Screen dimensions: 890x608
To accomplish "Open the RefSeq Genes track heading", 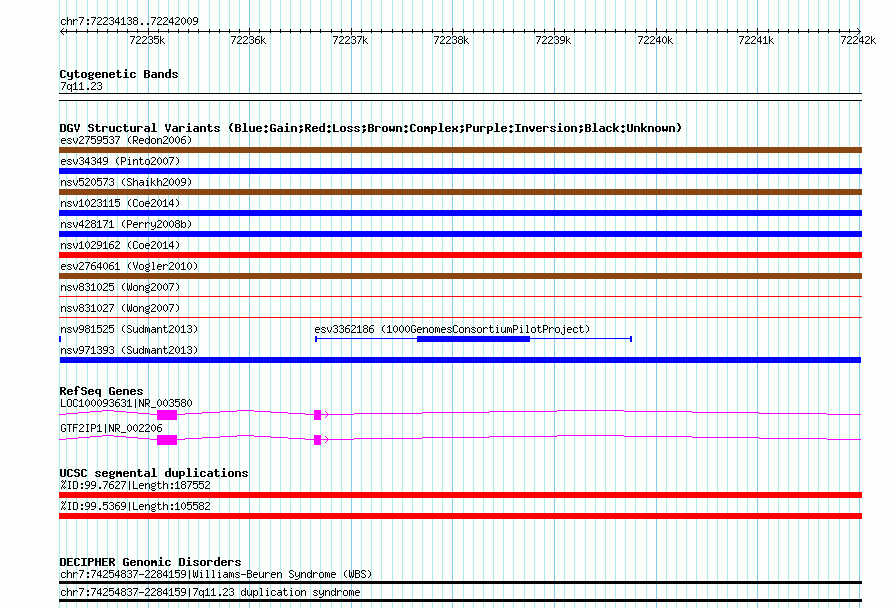I will point(101,391).
